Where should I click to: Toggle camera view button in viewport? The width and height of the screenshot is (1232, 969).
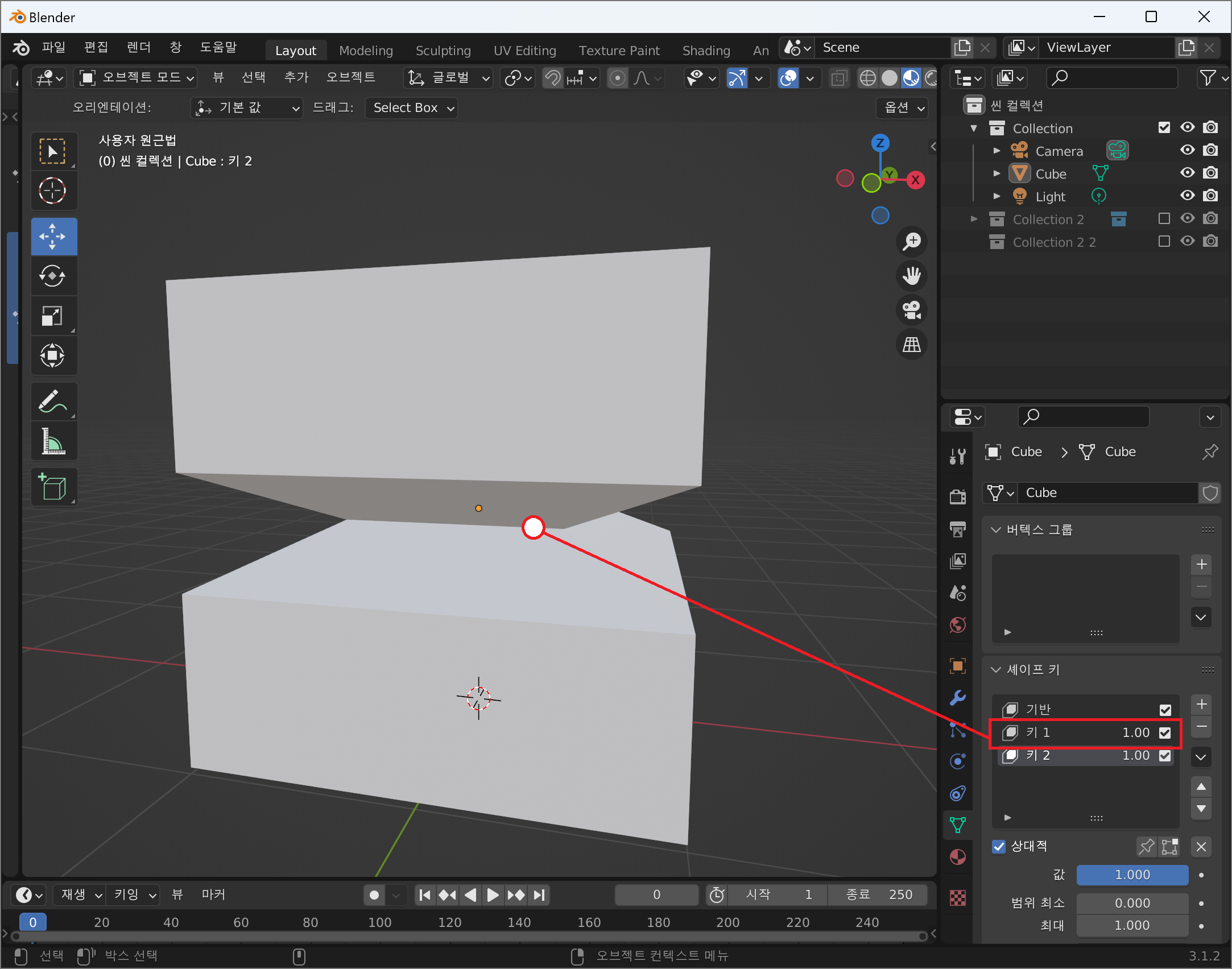[x=912, y=310]
